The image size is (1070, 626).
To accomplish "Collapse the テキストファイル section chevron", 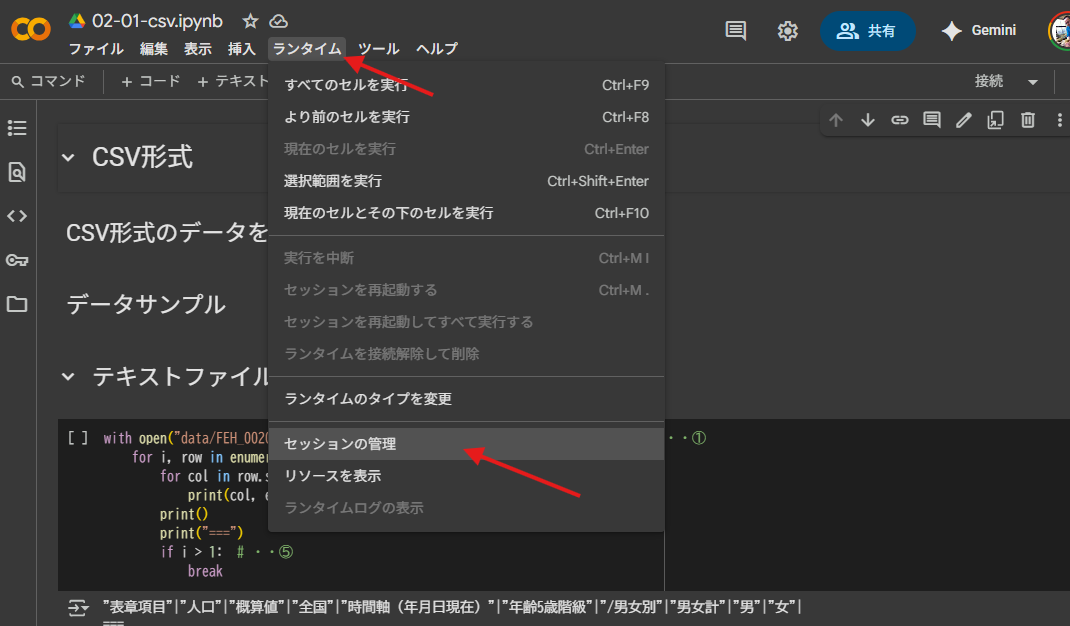I will [68, 377].
